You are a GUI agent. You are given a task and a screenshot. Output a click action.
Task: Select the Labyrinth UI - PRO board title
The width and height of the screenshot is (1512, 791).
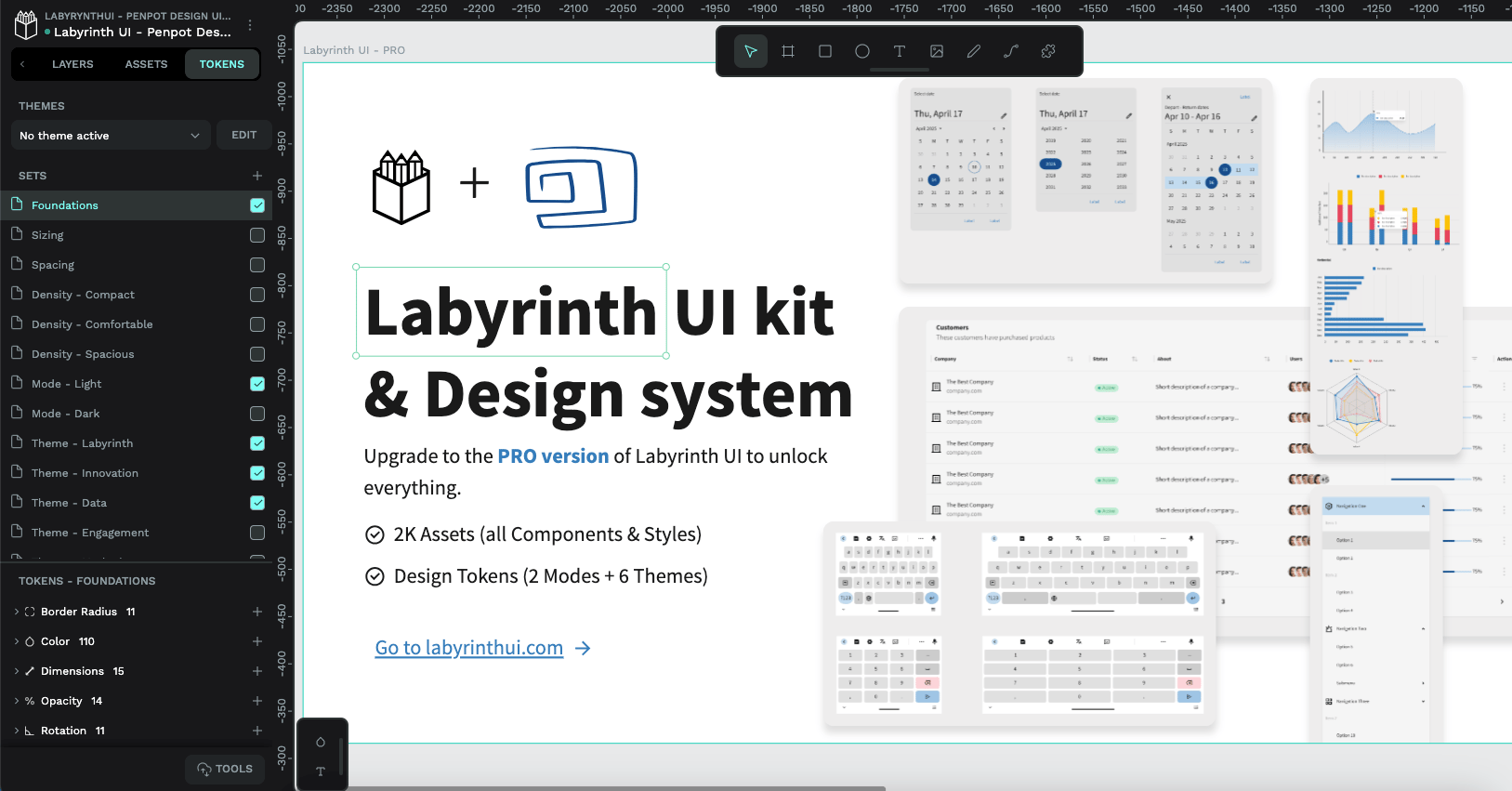pyautogui.click(x=354, y=50)
